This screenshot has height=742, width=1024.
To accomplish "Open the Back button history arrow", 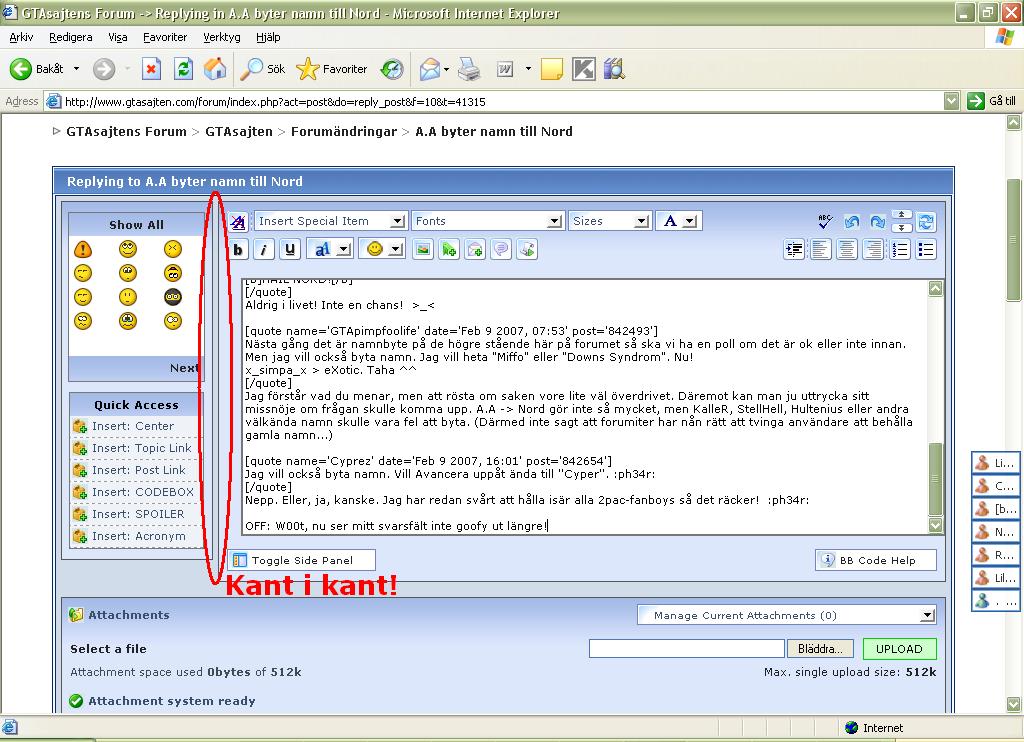I will pos(76,69).
